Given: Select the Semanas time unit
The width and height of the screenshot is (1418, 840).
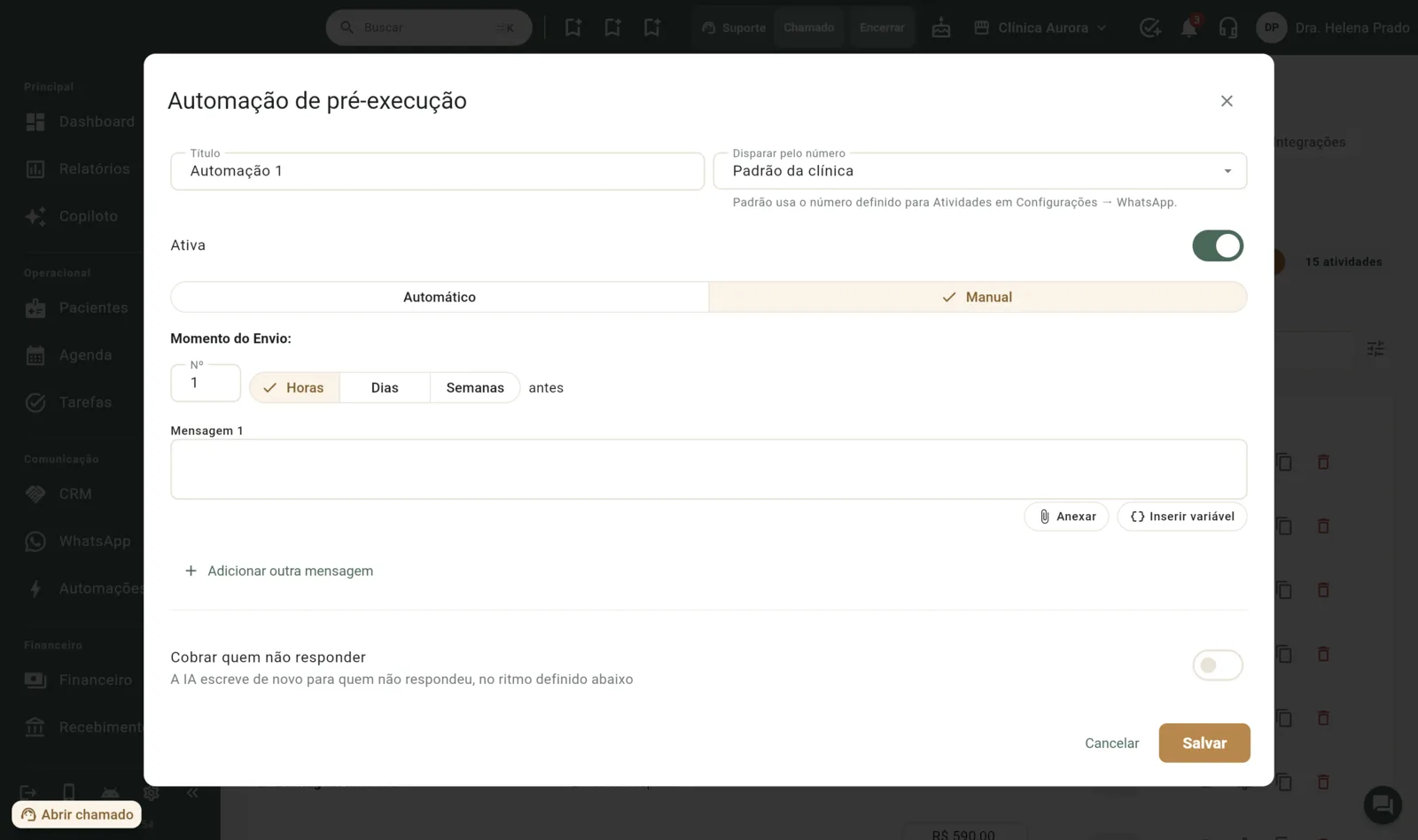Looking at the screenshot, I should [x=475, y=387].
